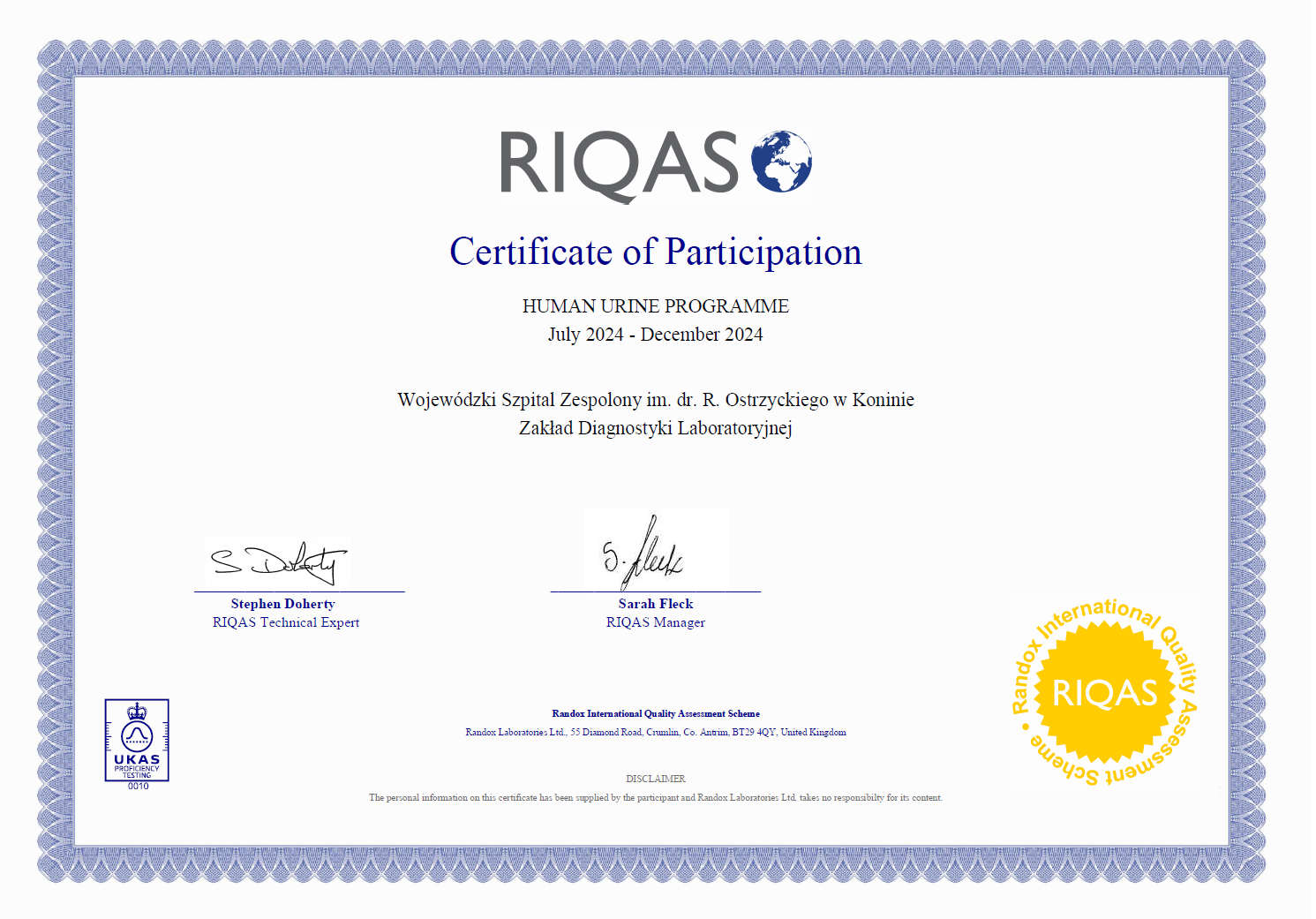Click 'Randox International Quality Assessment Scheme' bold line
Viewport: 1316px width, 919px height.
click(x=656, y=713)
